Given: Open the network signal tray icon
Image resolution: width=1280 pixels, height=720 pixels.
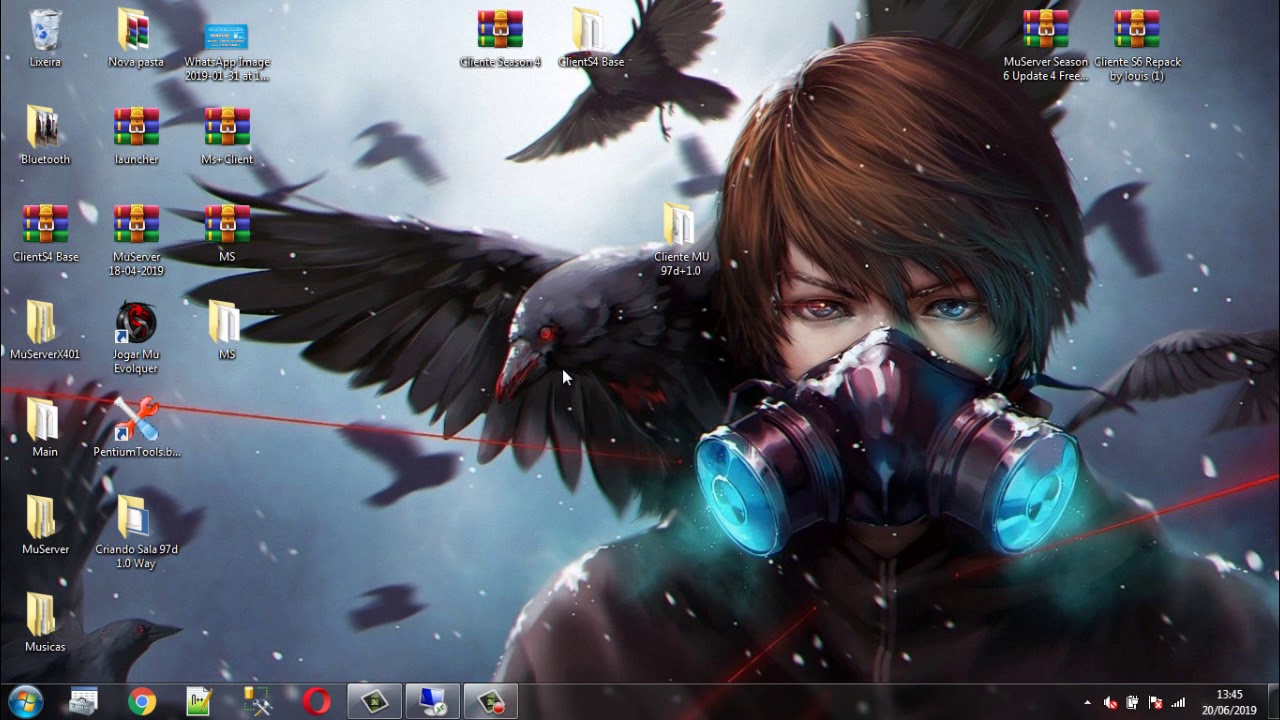Looking at the screenshot, I should point(1178,702).
